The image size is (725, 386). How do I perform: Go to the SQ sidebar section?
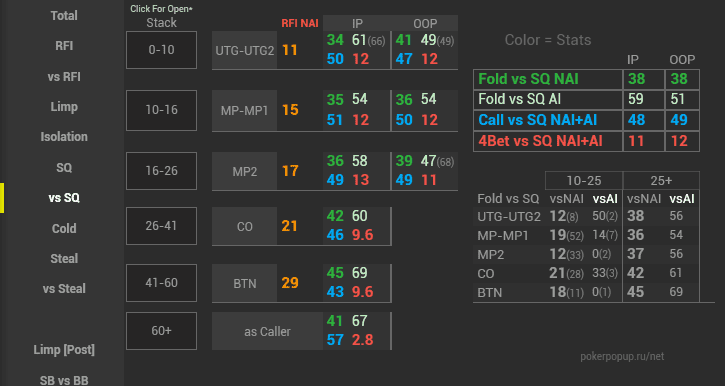pos(64,167)
